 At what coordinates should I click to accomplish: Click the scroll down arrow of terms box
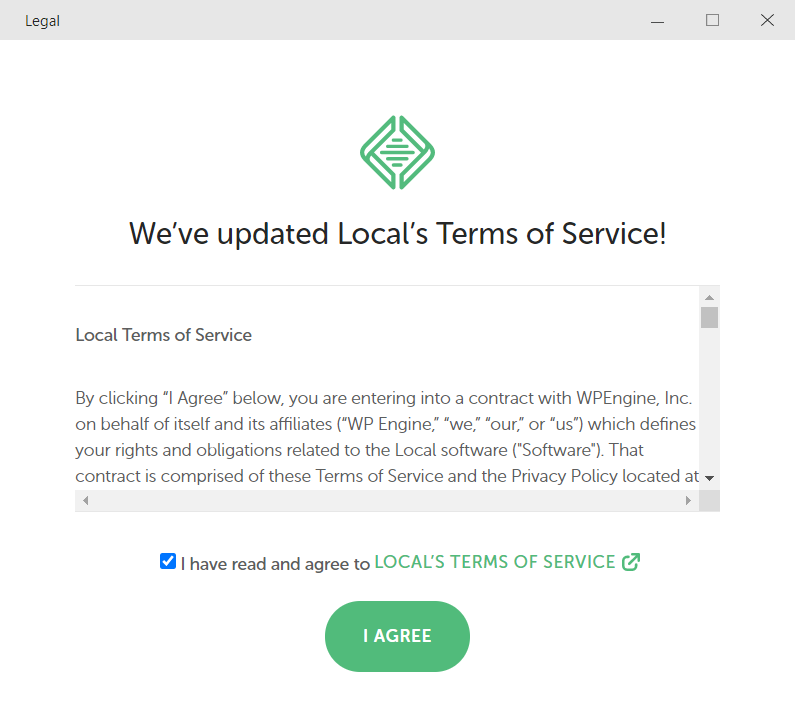tap(709, 478)
